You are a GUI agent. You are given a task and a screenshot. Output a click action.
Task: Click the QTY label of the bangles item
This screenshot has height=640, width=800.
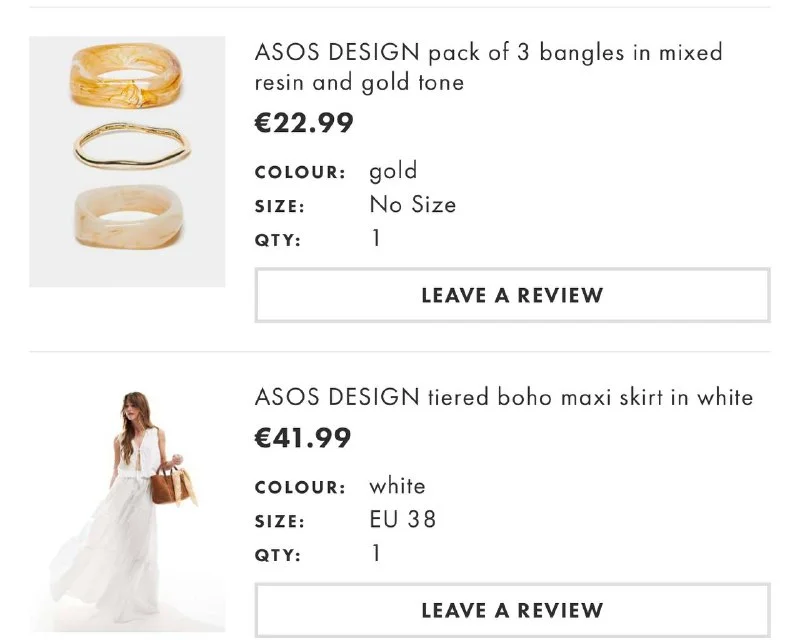click(277, 240)
